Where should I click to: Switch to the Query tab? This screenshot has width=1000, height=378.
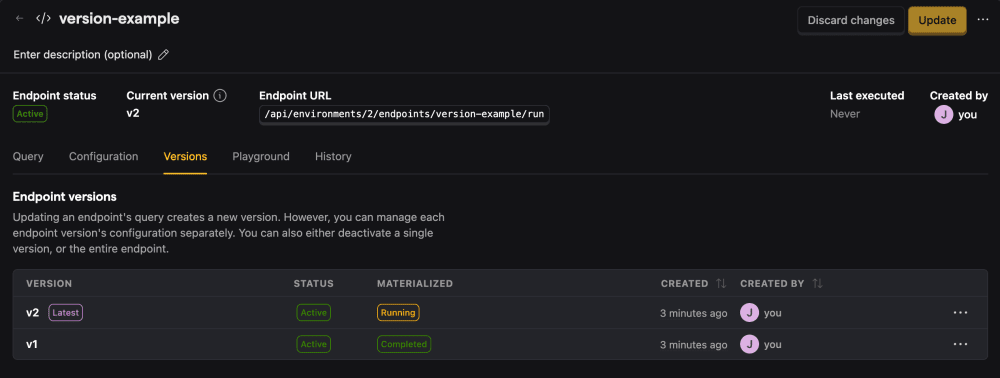(28, 156)
